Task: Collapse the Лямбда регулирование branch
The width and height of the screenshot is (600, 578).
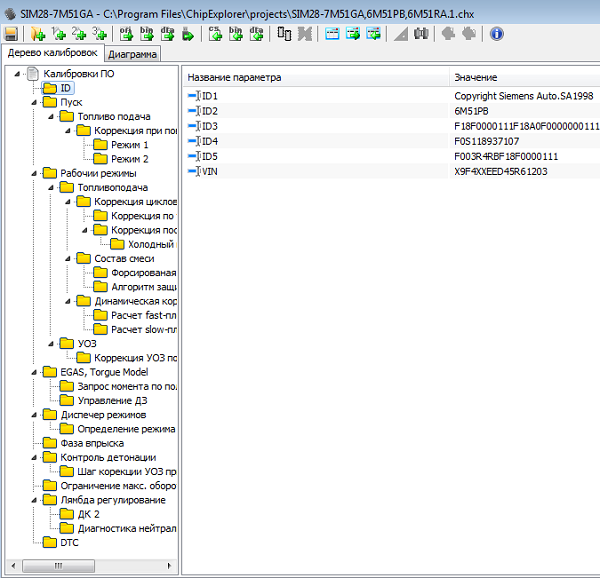Action: (36, 500)
